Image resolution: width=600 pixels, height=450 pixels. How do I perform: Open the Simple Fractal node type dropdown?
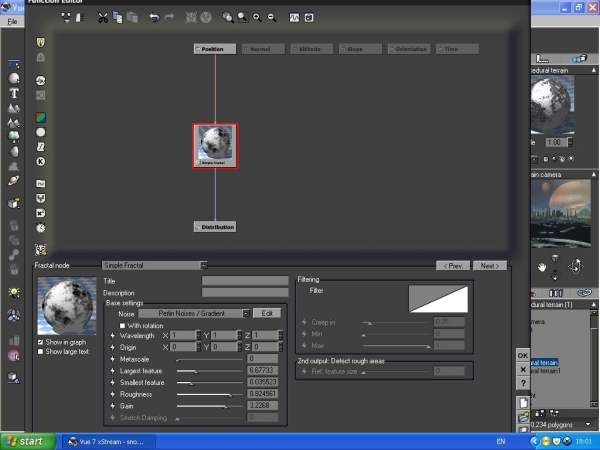click(x=204, y=265)
